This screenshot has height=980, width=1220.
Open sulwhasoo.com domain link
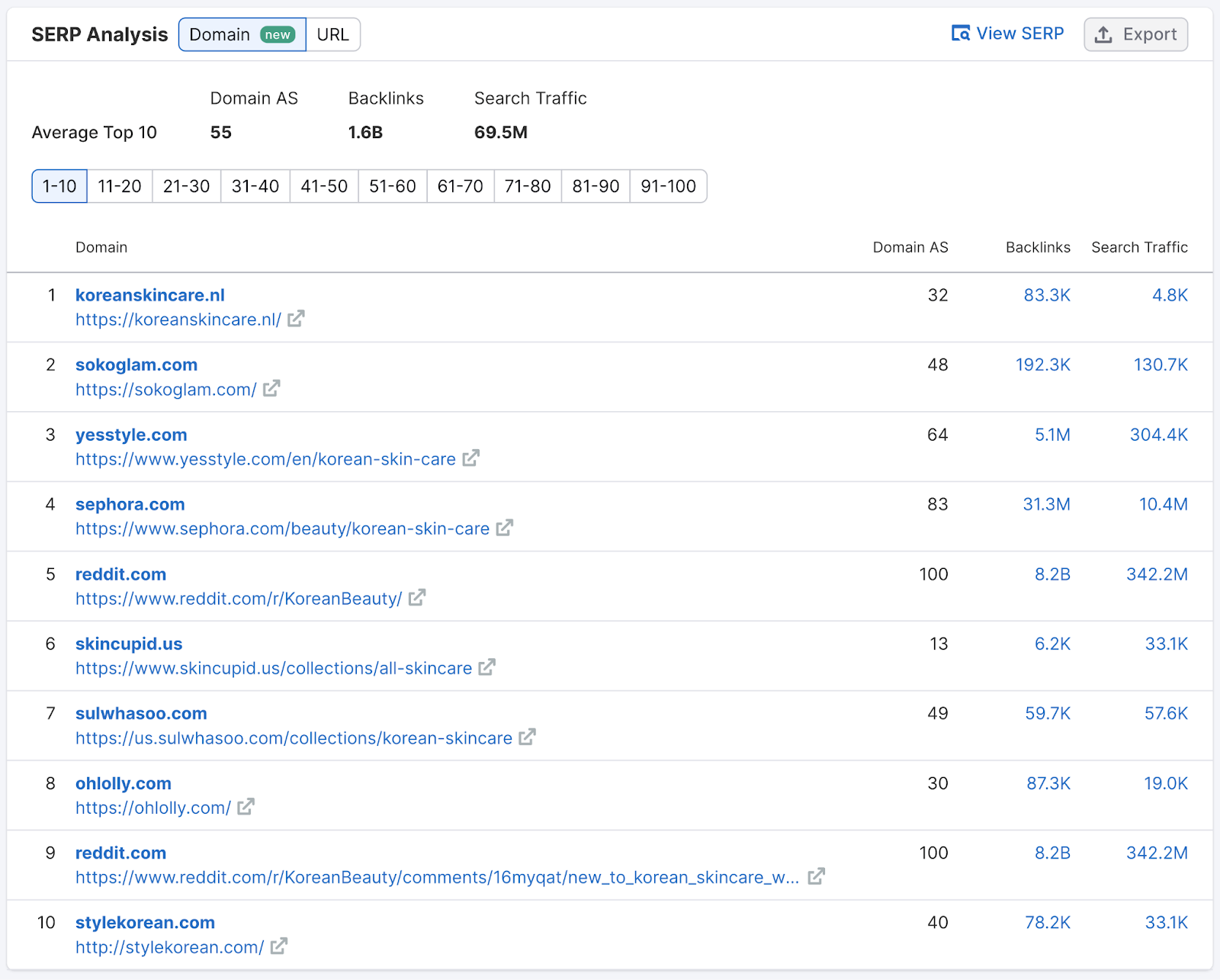click(x=141, y=713)
